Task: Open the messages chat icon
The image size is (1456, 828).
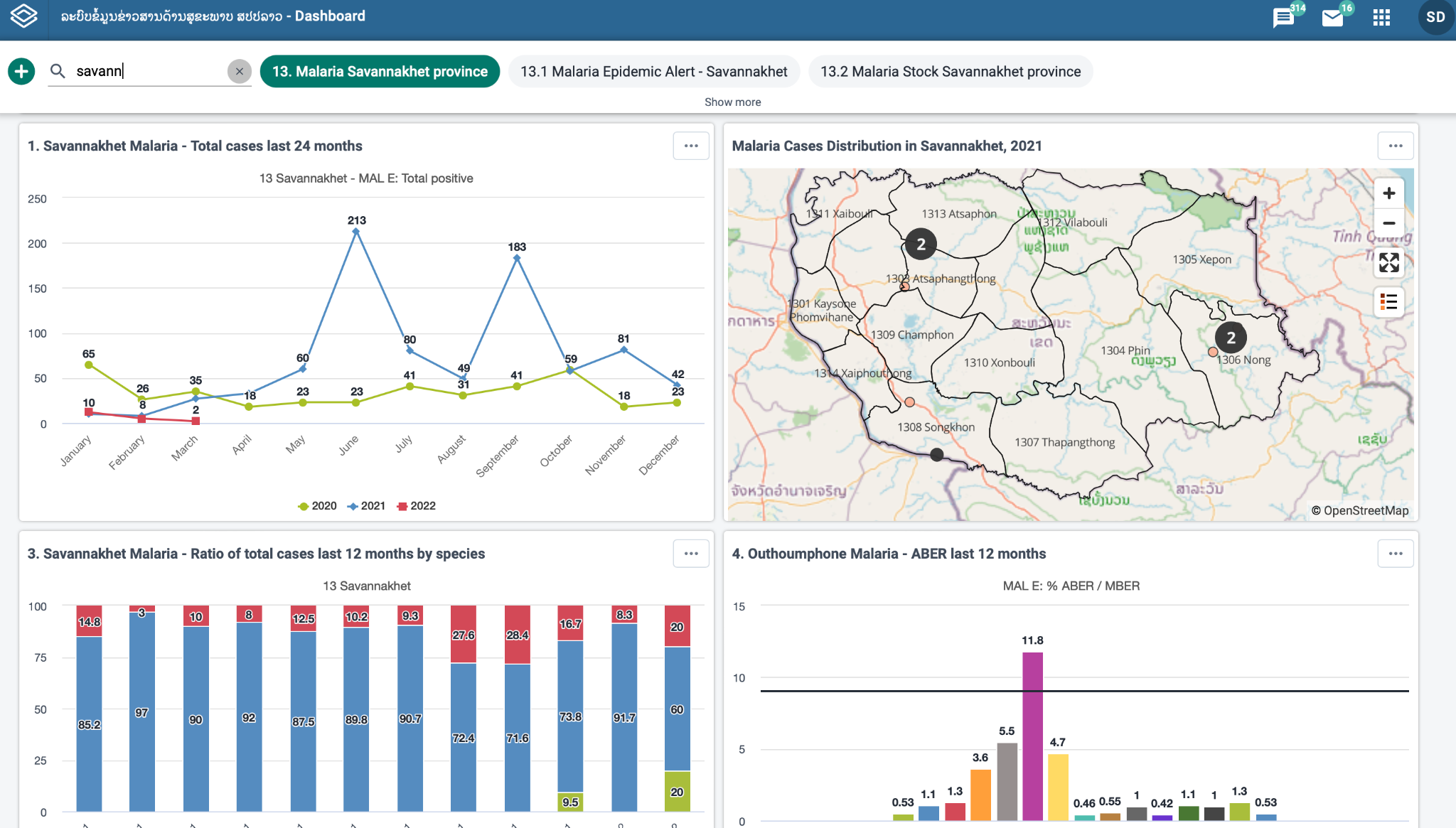Action: tap(1283, 18)
